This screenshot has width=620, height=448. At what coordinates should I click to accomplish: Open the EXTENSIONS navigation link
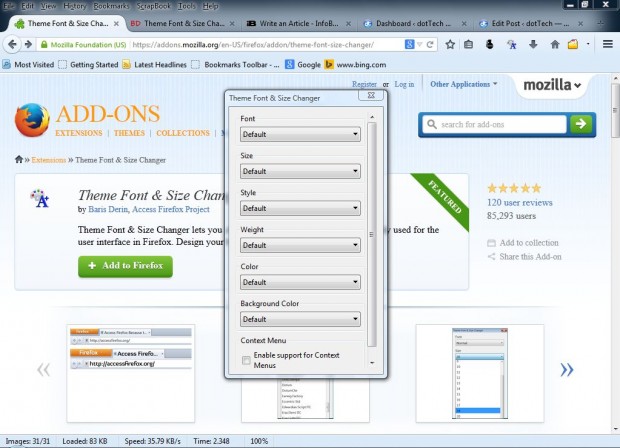coord(79,133)
